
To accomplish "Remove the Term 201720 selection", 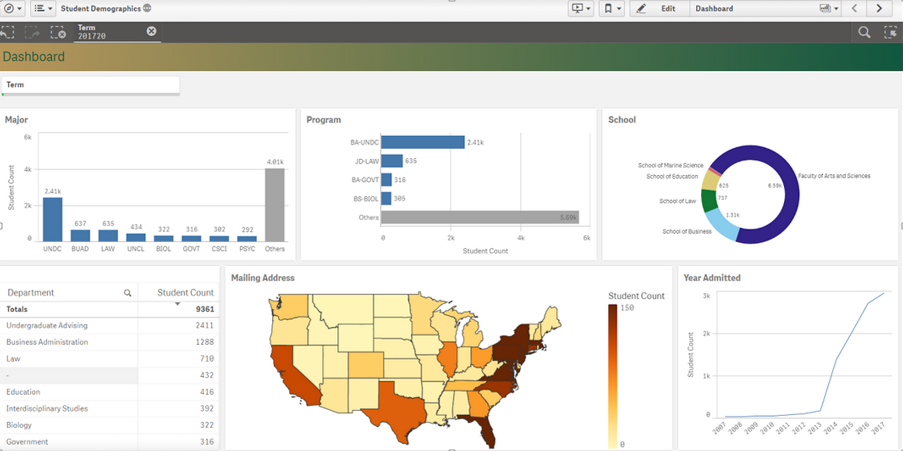I will pyautogui.click(x=151, y=31).
